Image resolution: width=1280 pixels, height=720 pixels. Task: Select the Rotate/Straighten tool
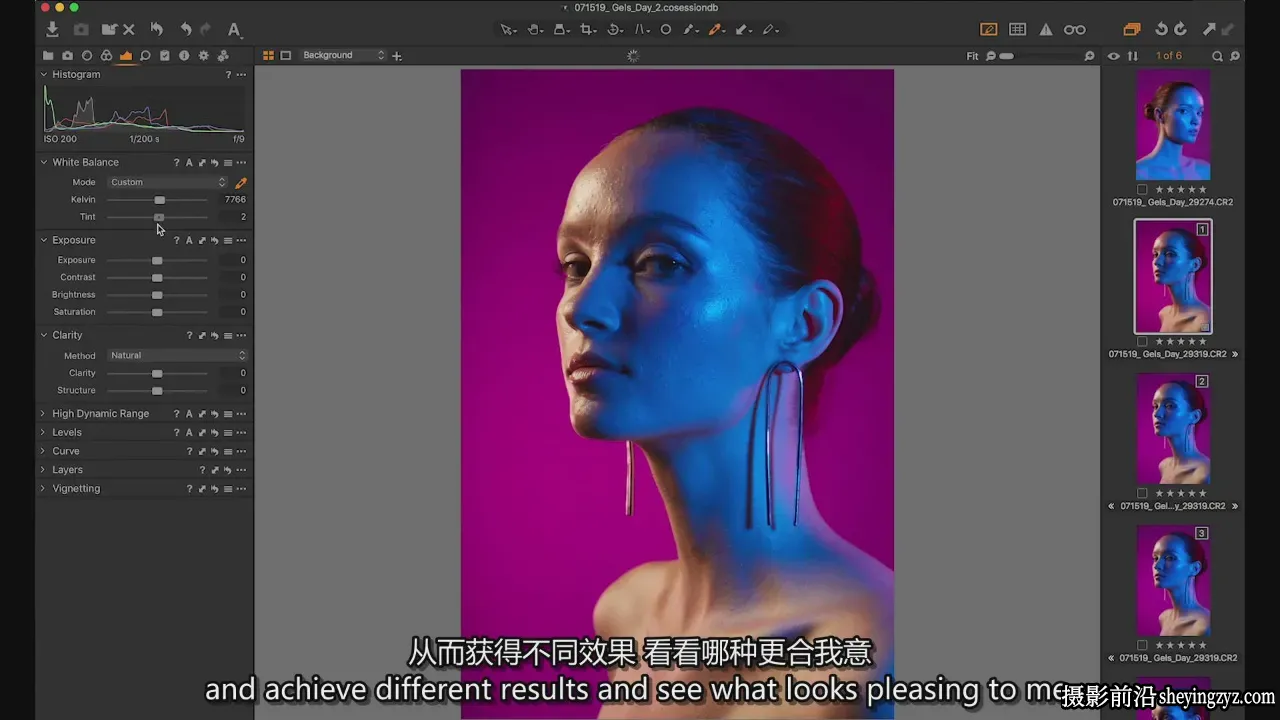[x=616, y=30]
